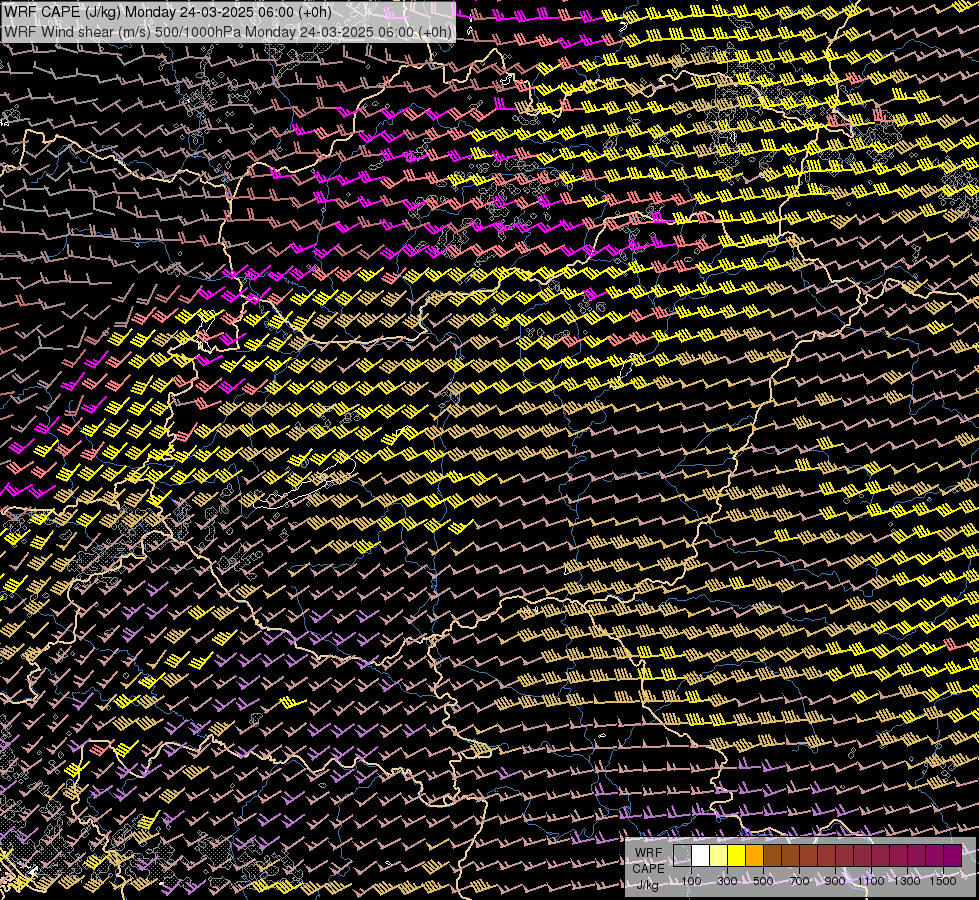The width and height of the screenshot is (979, 900).
Task: Click the WRF Wind shear title line
Action: pyautogui.click(x=227, y=32)
